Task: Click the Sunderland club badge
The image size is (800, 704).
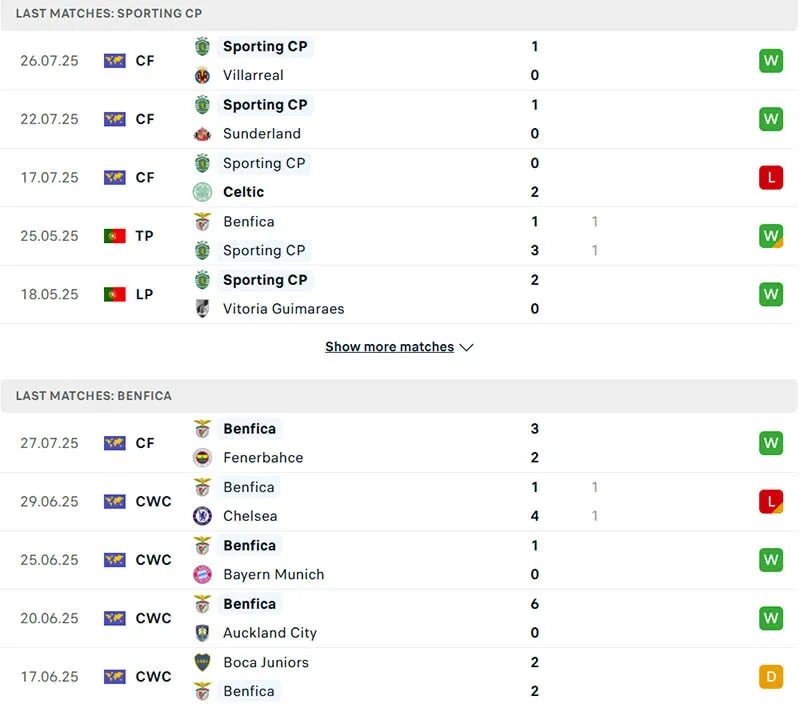Action: [203, 134]
